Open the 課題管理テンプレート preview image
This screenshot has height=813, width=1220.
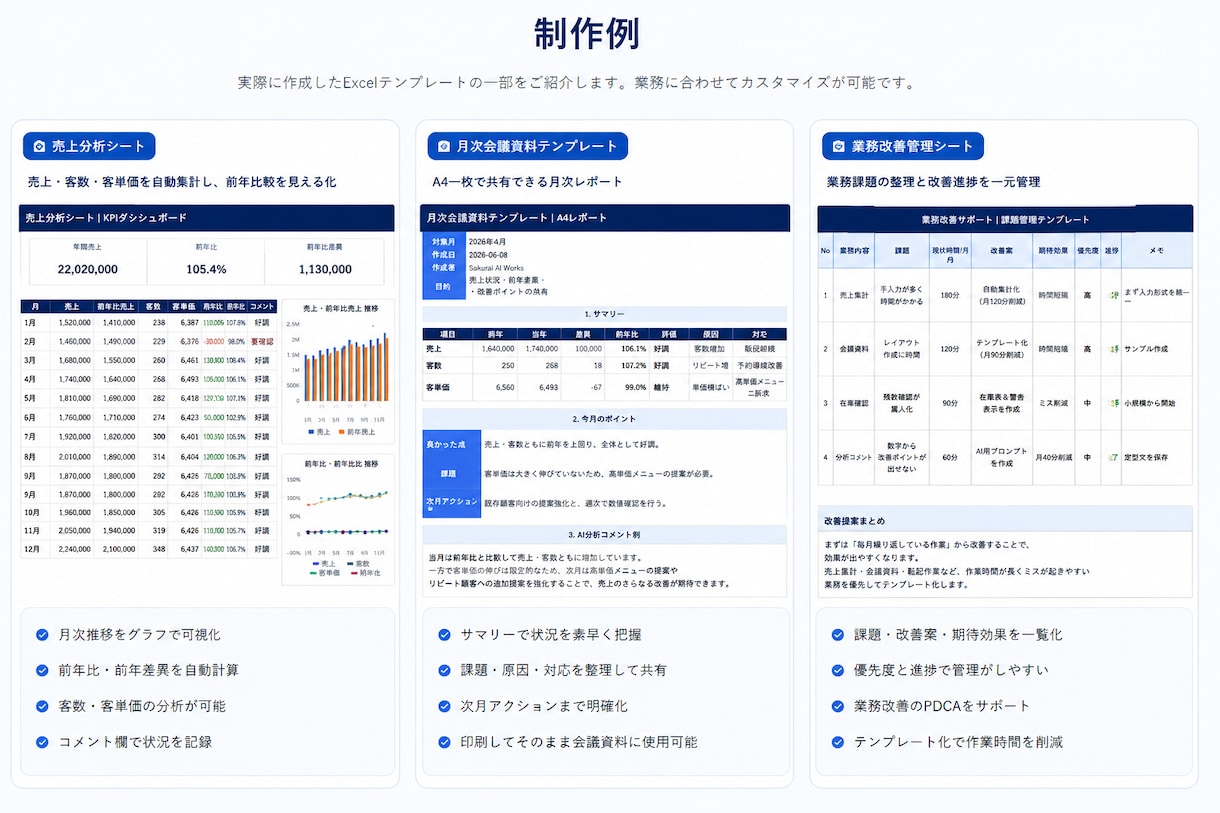click(x=1005, y=401)
